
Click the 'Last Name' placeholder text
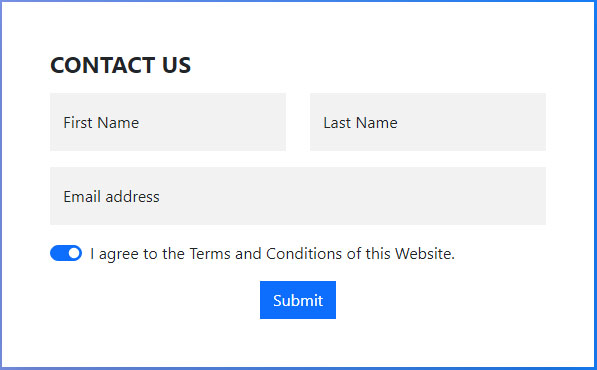[x=361, y=123]
